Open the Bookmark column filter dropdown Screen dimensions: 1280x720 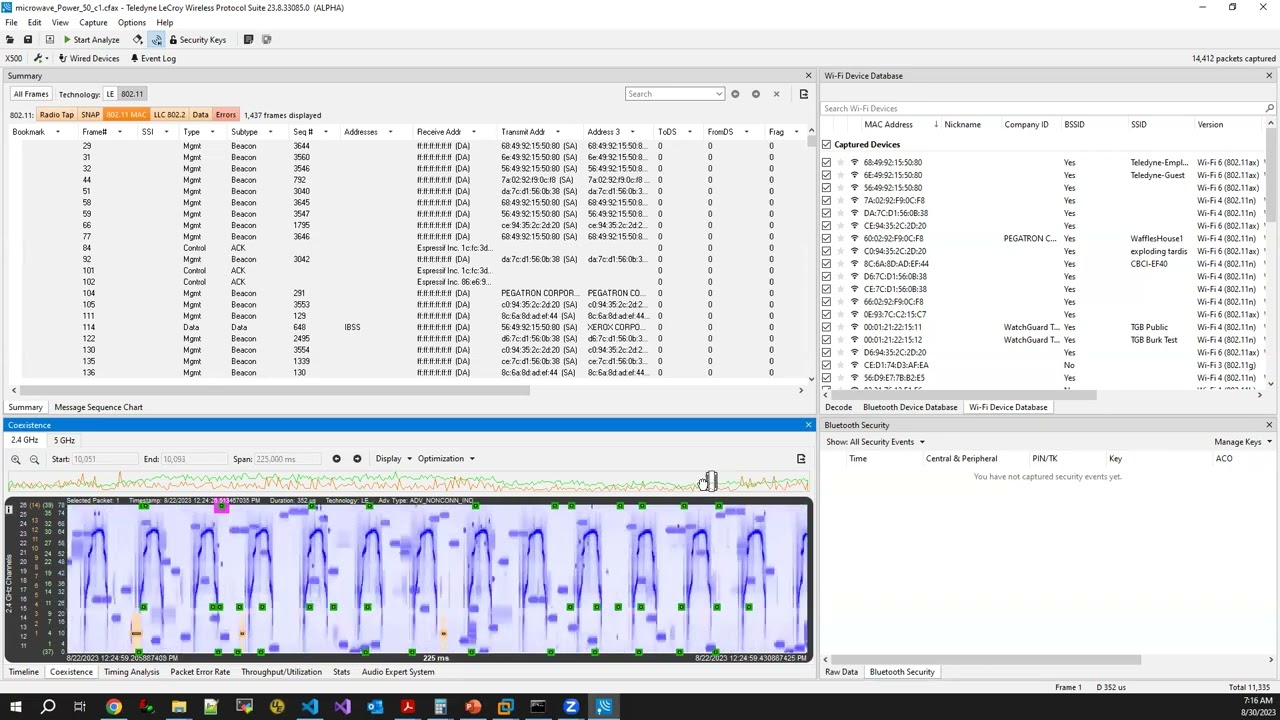(57, 132)
